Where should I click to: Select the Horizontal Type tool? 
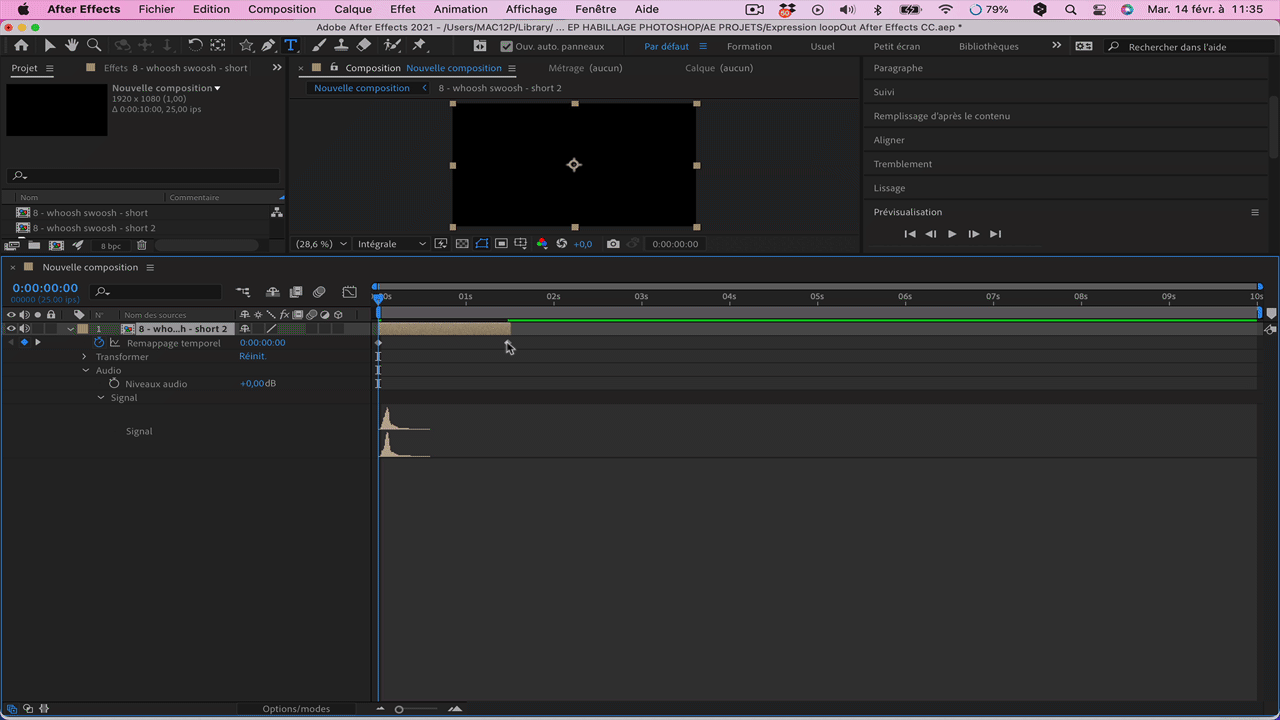pos(291,46)
